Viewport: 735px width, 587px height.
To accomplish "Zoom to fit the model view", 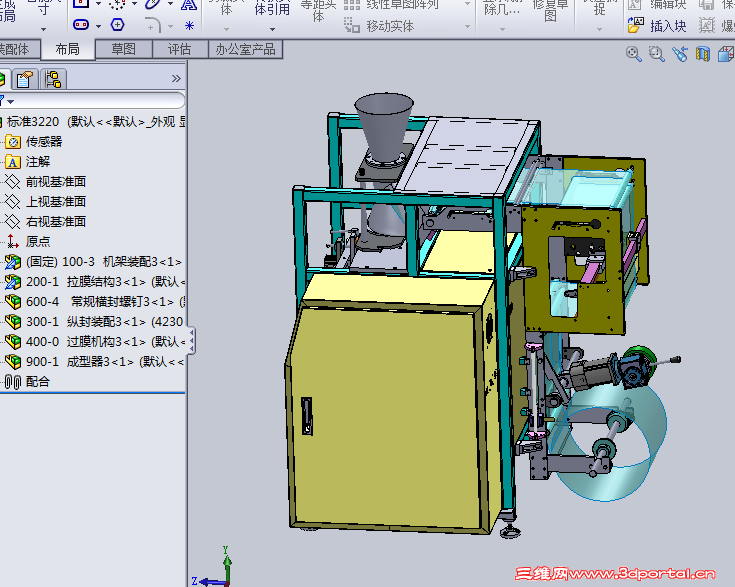I will click(634, 54).
